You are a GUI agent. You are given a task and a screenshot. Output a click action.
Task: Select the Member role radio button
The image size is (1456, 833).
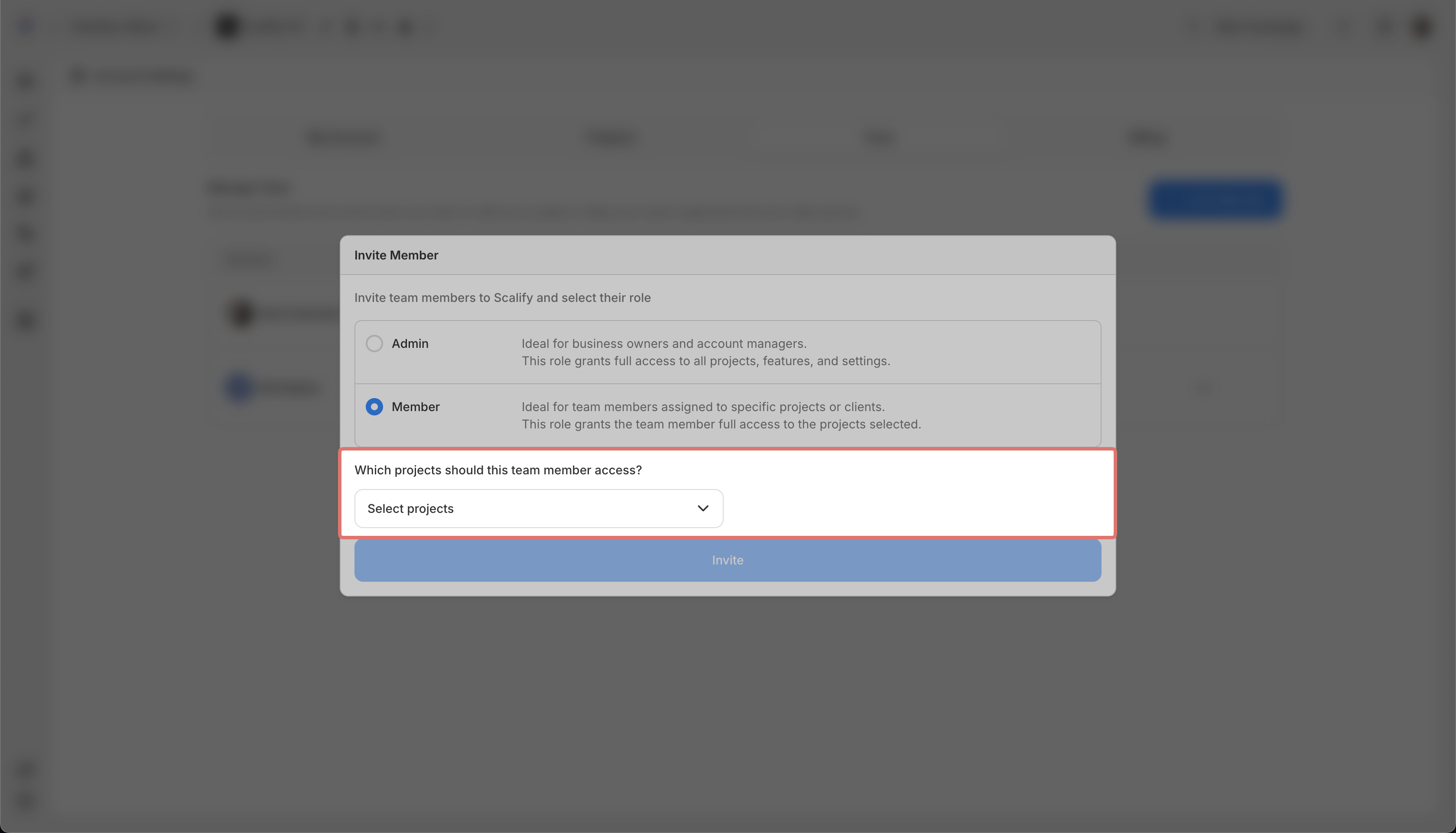coord(374,407)
